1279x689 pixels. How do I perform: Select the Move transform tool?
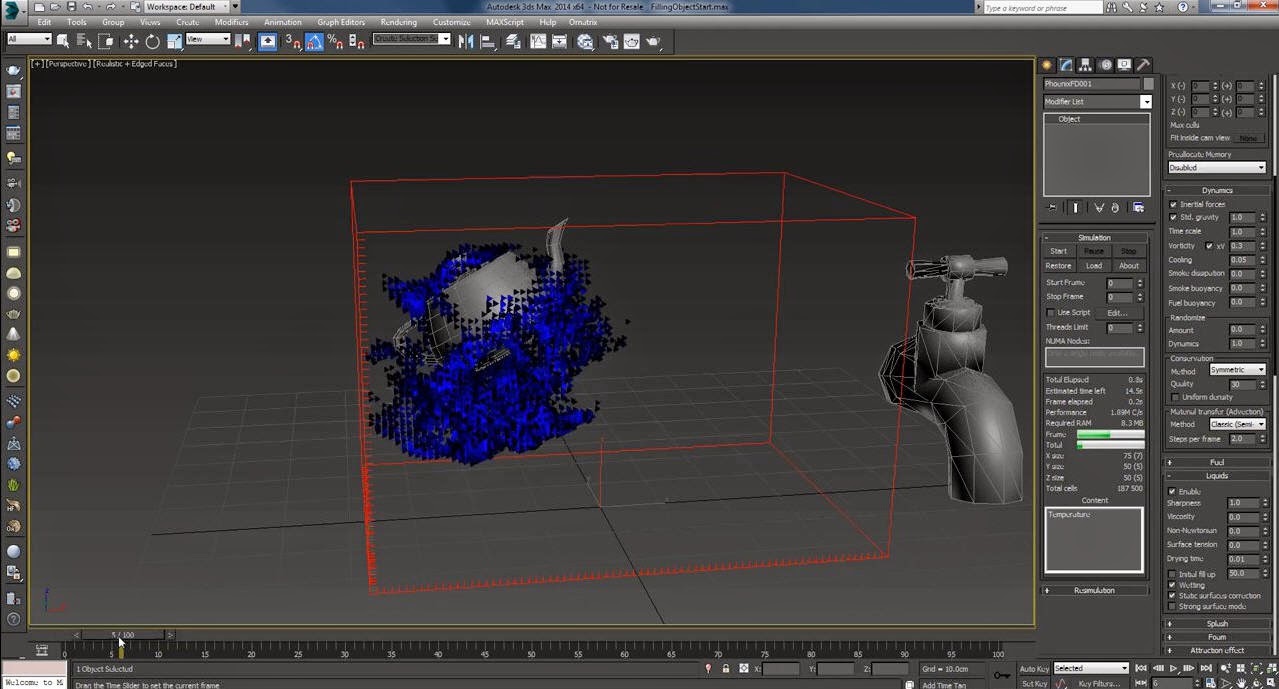pyautogui.click(x=131, y=41)
